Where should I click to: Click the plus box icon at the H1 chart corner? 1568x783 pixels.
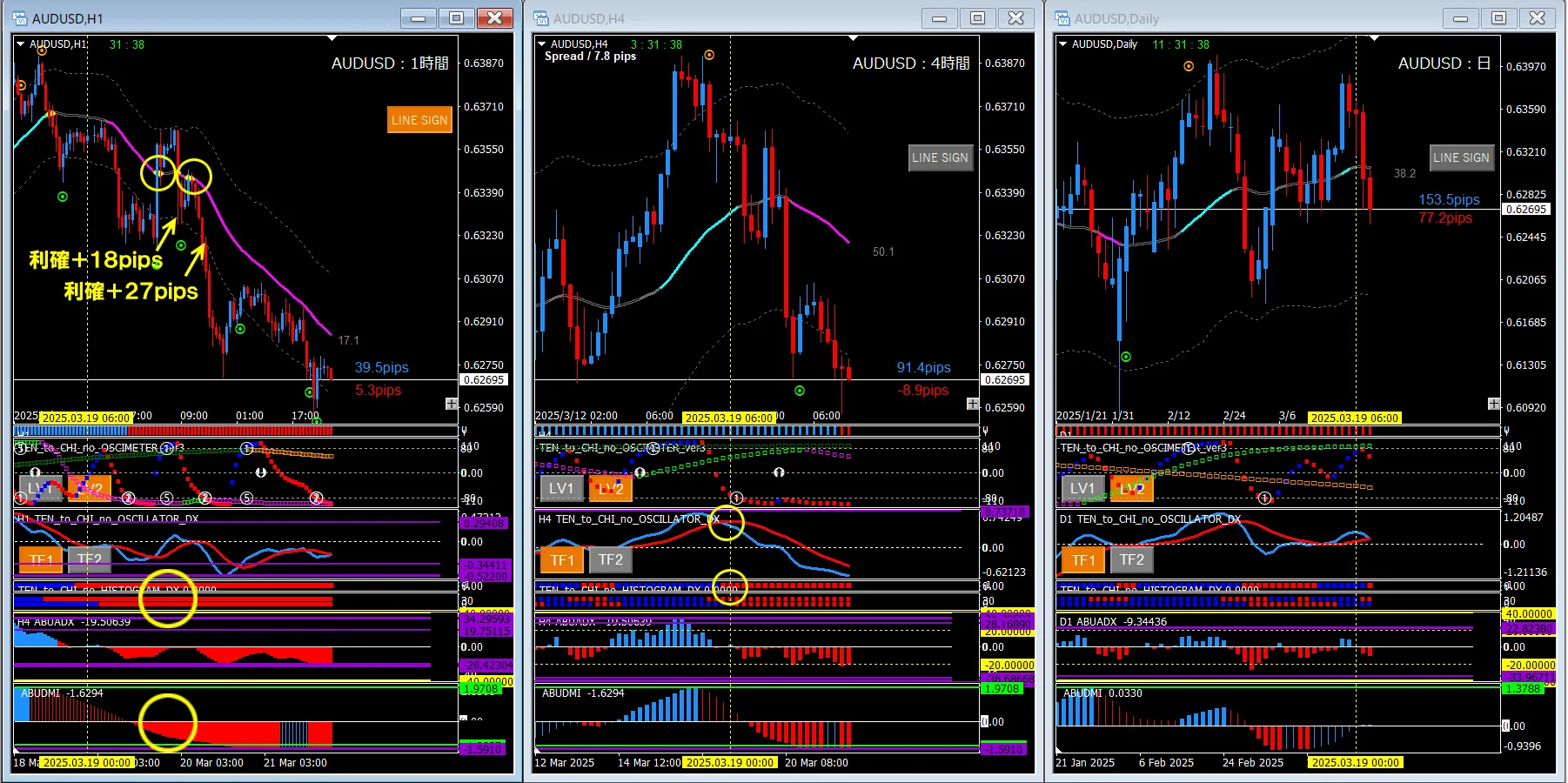point(452,404)
